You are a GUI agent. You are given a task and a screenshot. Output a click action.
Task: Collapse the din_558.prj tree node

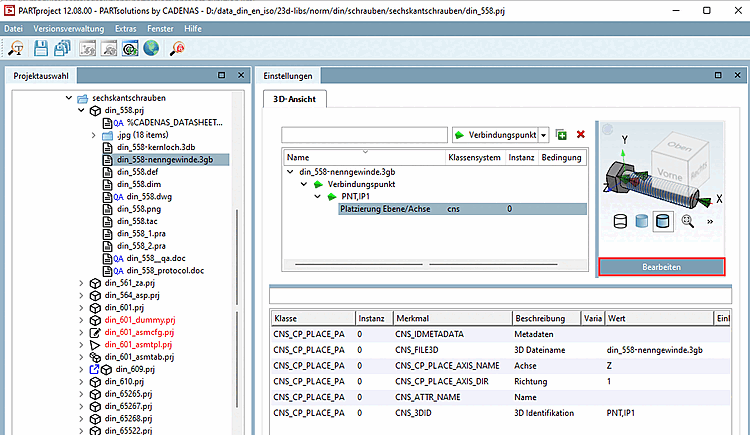click(82, 111)
